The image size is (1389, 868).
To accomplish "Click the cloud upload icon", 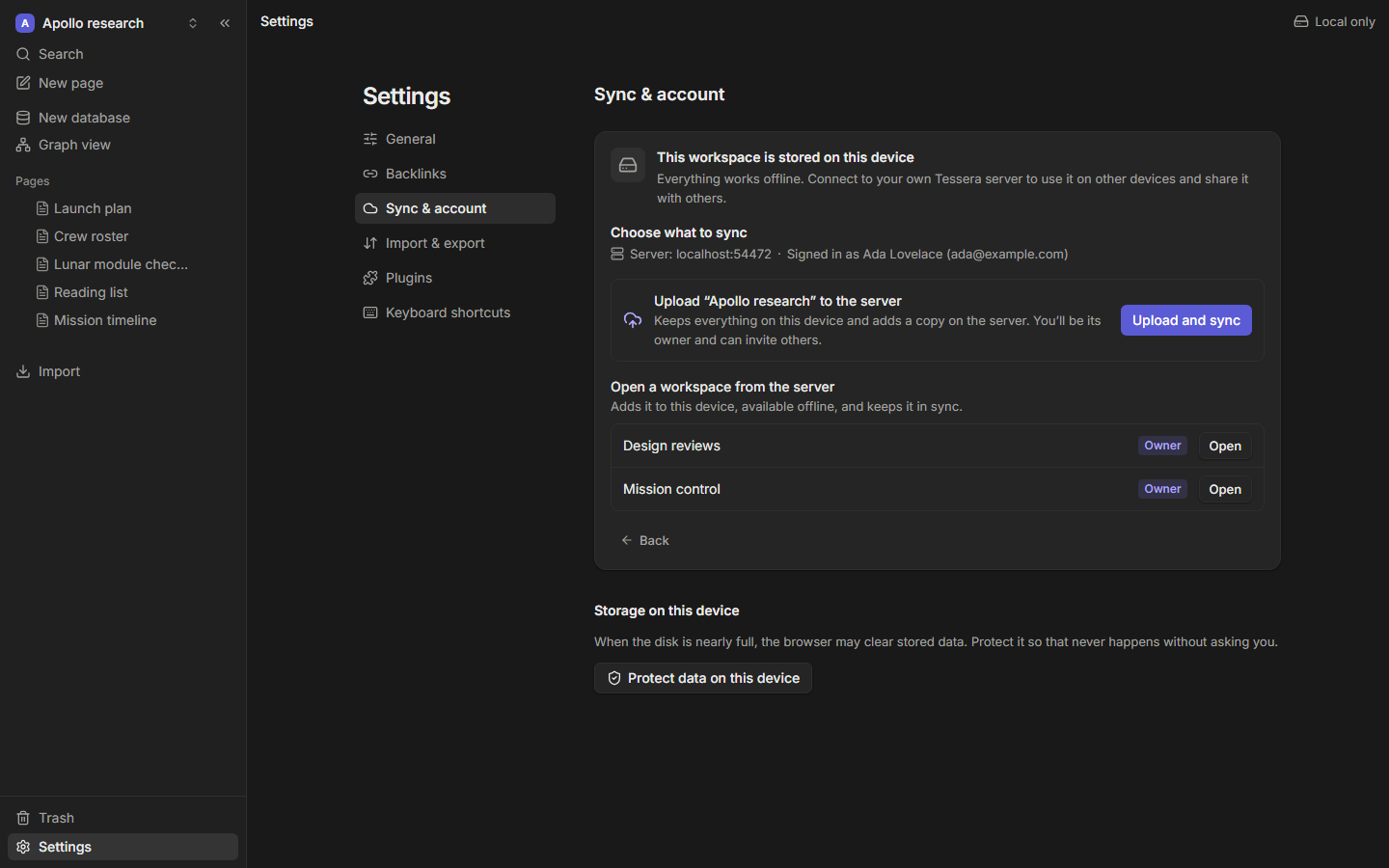I will click(x=633, y=320).
